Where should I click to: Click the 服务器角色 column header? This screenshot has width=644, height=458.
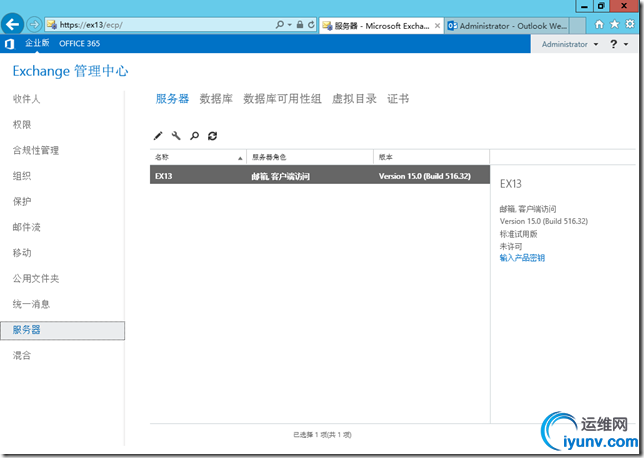[x=310, y=157]
